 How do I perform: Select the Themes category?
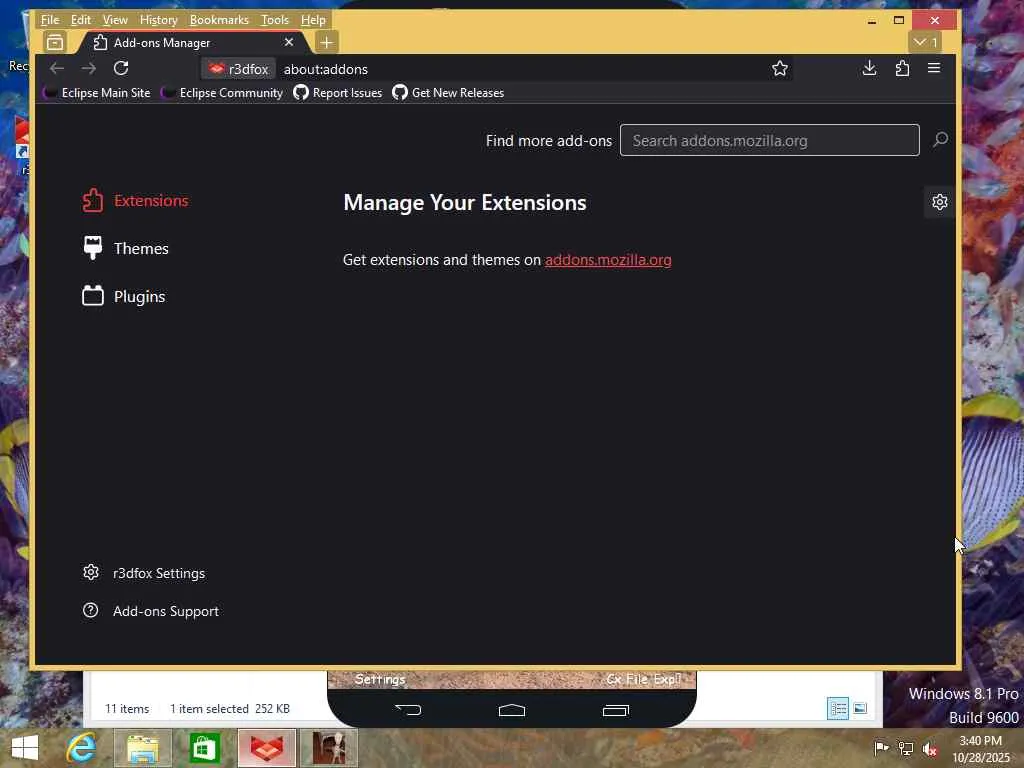[126, 248]
